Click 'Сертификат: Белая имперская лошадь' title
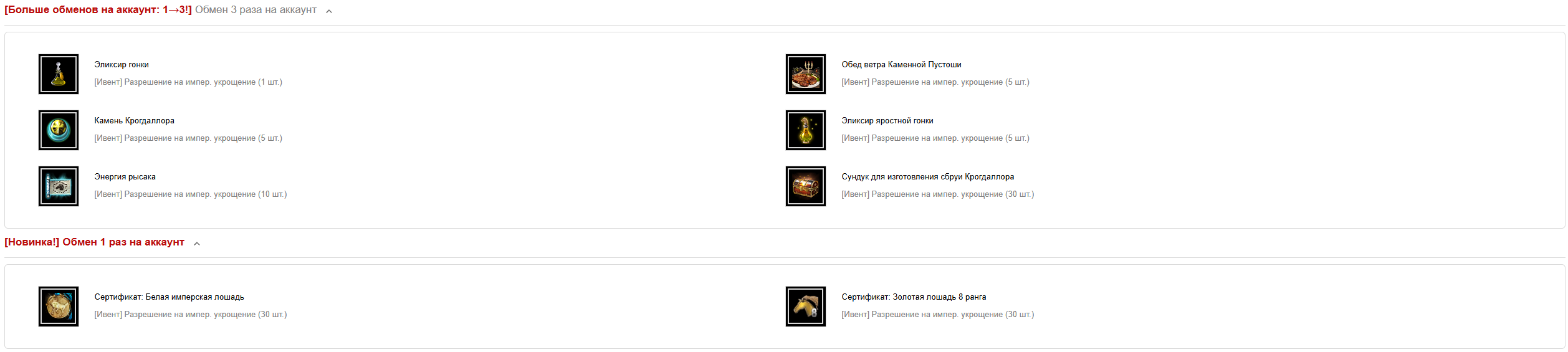The width and height of the screenshot is (1568, 352). point(170,297)
